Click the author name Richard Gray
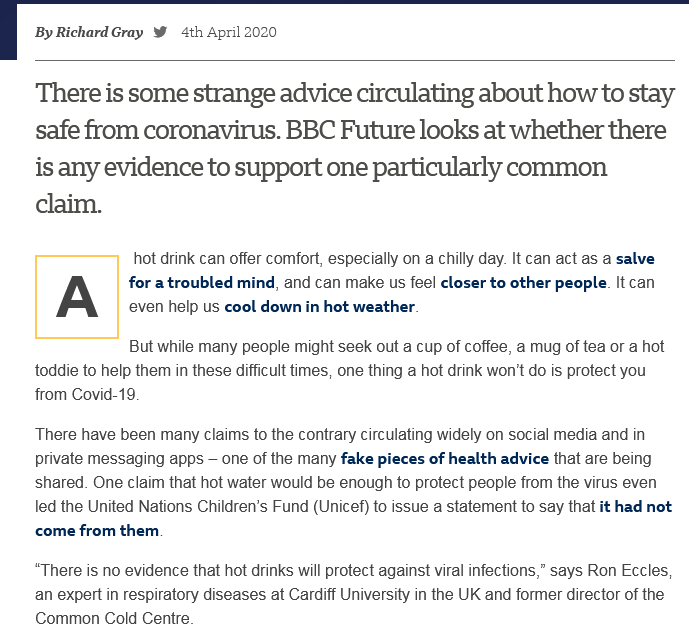Image resolution: width=689 pixels, height=638 pixels. pyautogui.click(x=99, y=32)
